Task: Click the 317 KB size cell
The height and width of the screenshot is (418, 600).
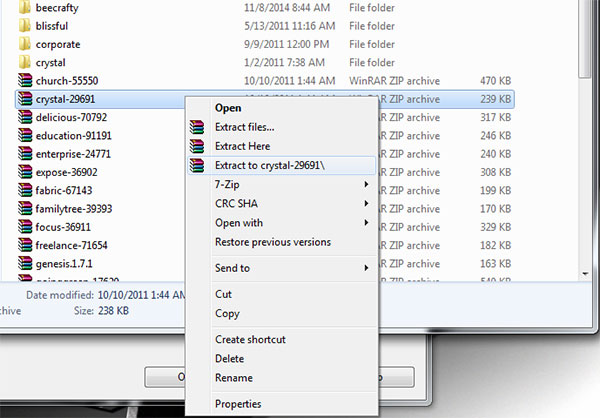Action: point(496,117)
